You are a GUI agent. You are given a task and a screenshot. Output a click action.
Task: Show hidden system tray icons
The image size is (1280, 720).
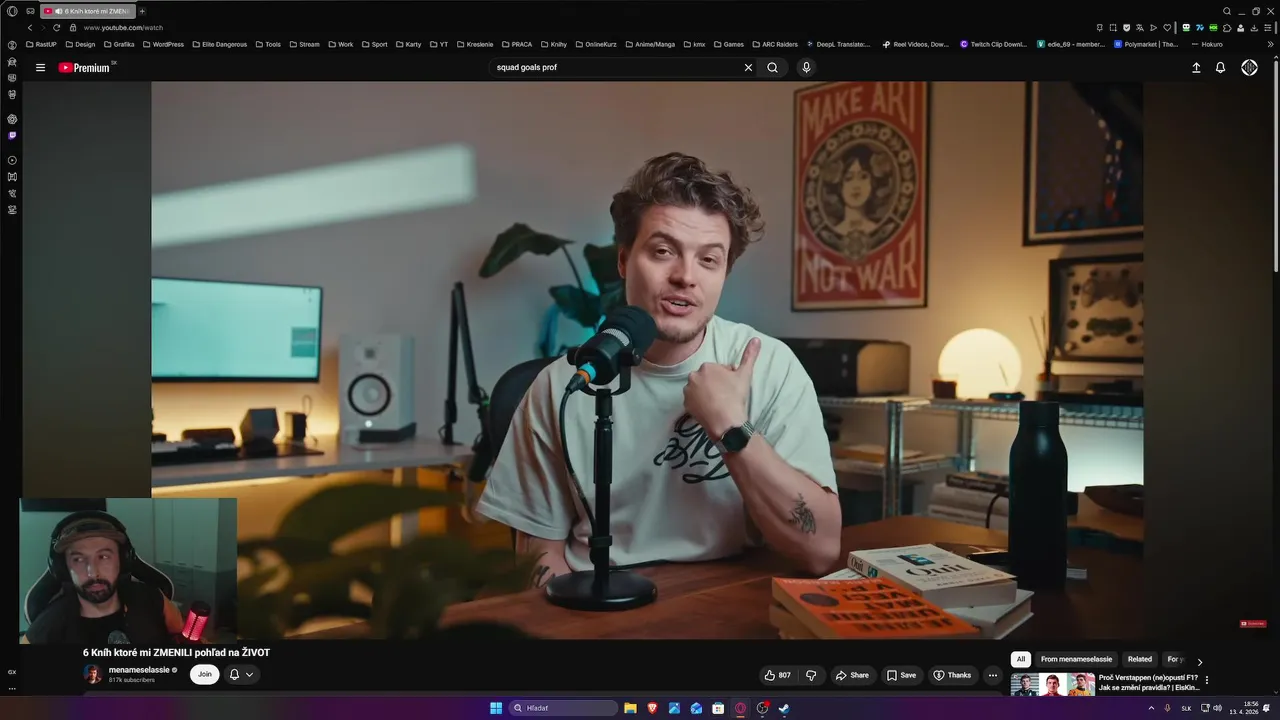click(x=1152, y=708)
